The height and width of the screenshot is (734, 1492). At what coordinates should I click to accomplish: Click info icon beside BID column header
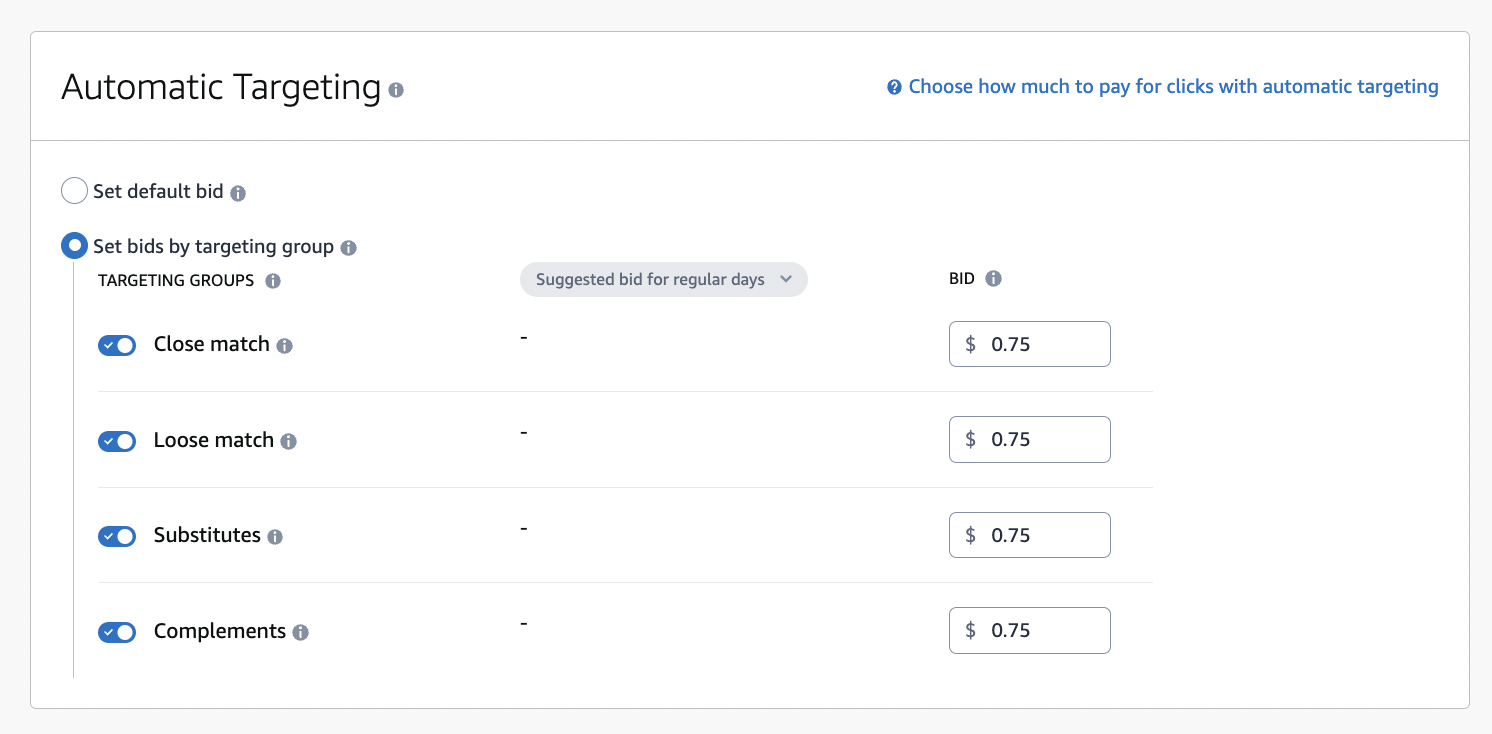pyautogui.click(x=993, y=279)
